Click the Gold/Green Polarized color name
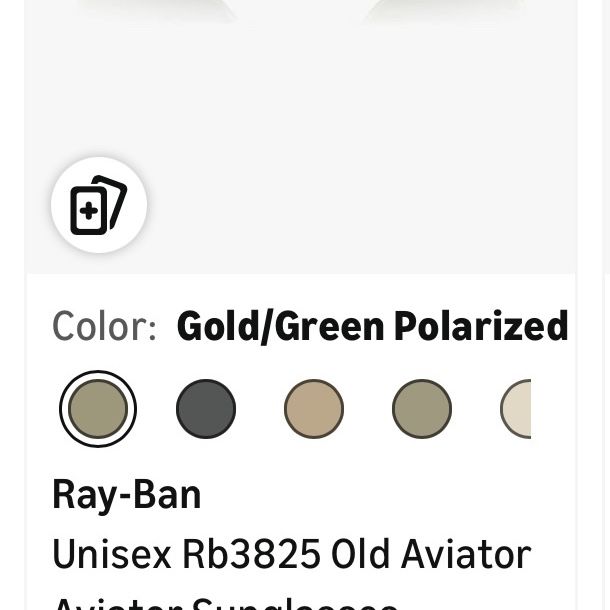The width and height of the screenshot is (610, 610). [372, 326]
